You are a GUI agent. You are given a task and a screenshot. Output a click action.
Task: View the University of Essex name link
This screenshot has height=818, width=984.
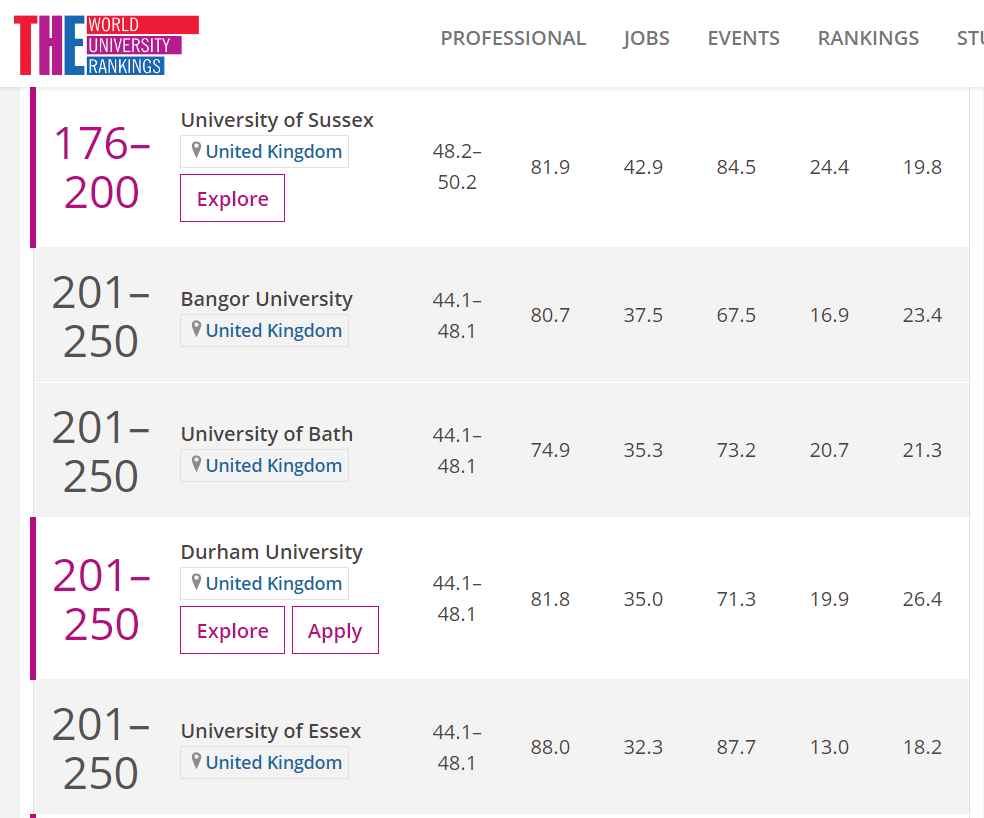coord(271,731)
